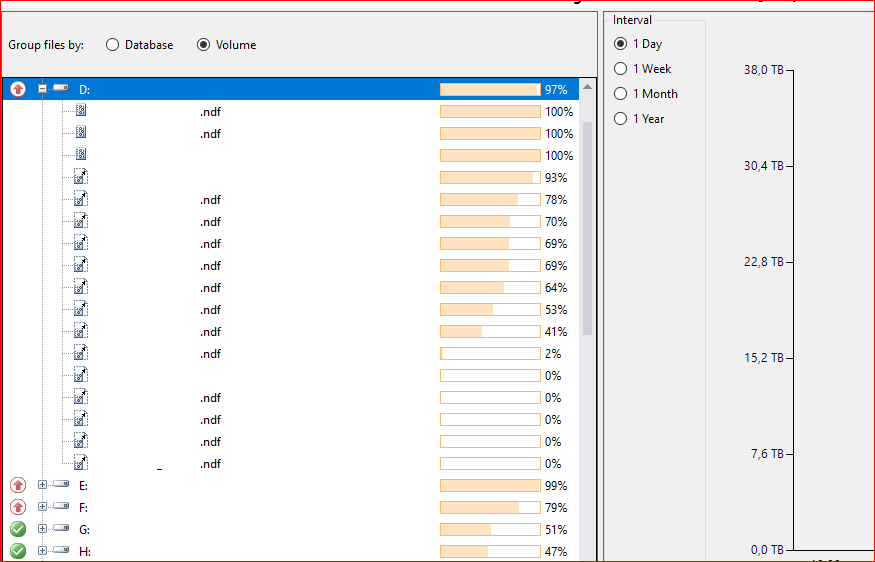Click the green checkmark icon for G: volume
Image resolution: width=875 pixels, height=562 pixels.
pos(18,529)
